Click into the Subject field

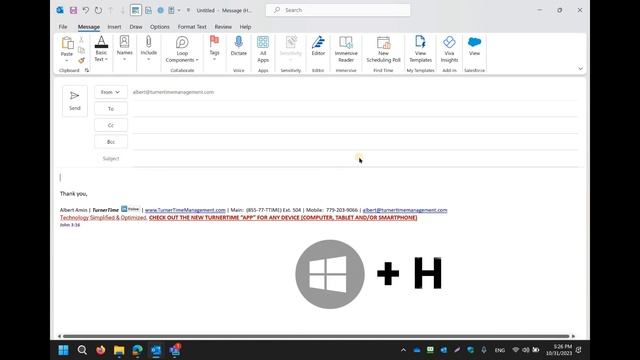point(355,158)
